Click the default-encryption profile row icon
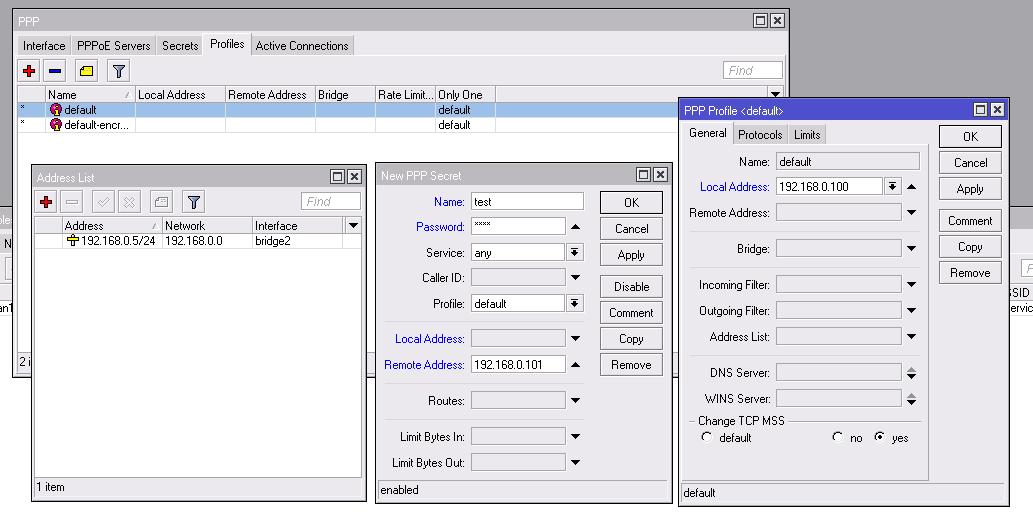Viewport: 1033px width, 521px height. coord(56,125)
